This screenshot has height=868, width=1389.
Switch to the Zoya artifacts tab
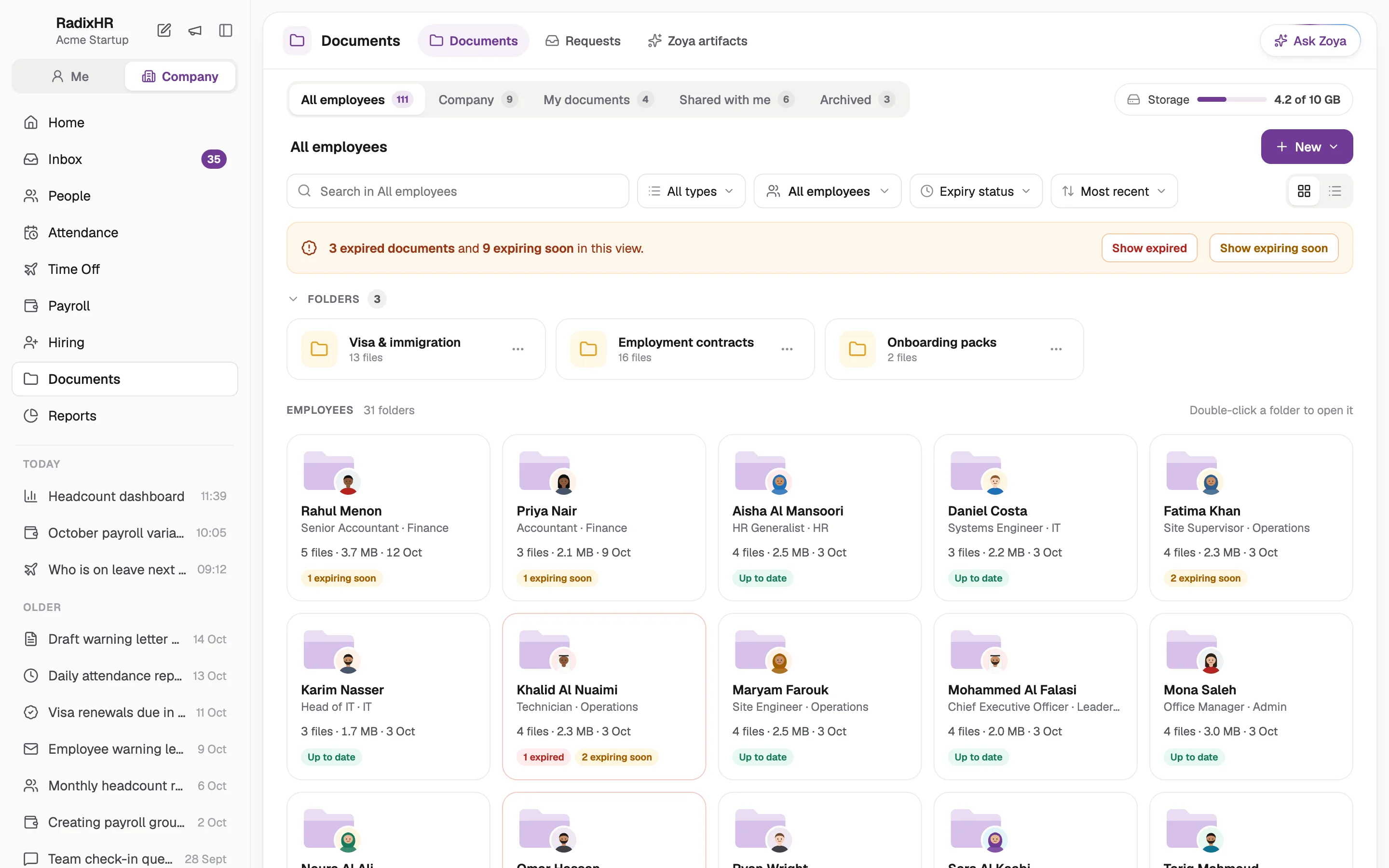[x=697, y=41]
